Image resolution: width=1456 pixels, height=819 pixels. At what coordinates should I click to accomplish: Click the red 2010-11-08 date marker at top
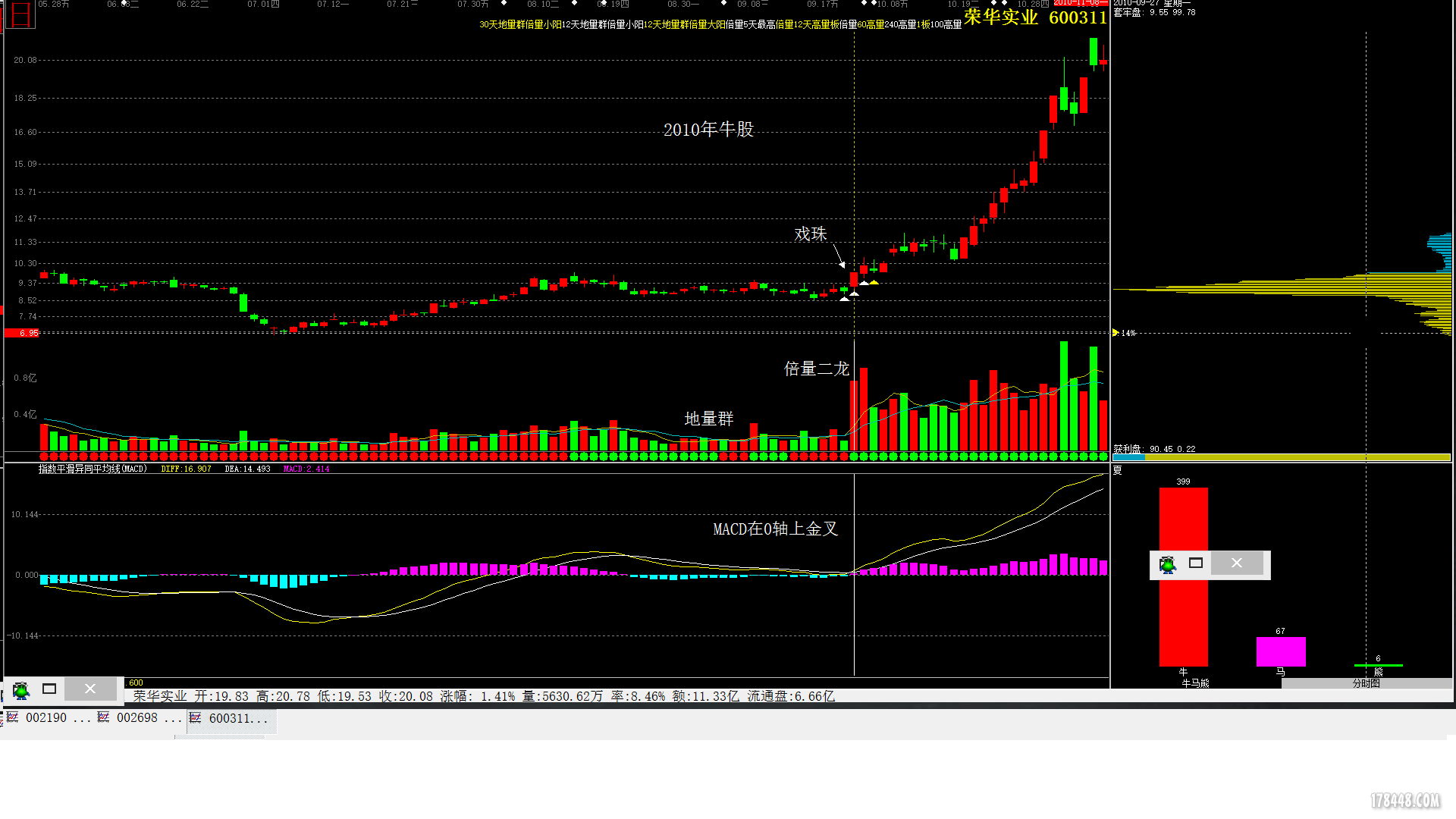point(1081,3)
